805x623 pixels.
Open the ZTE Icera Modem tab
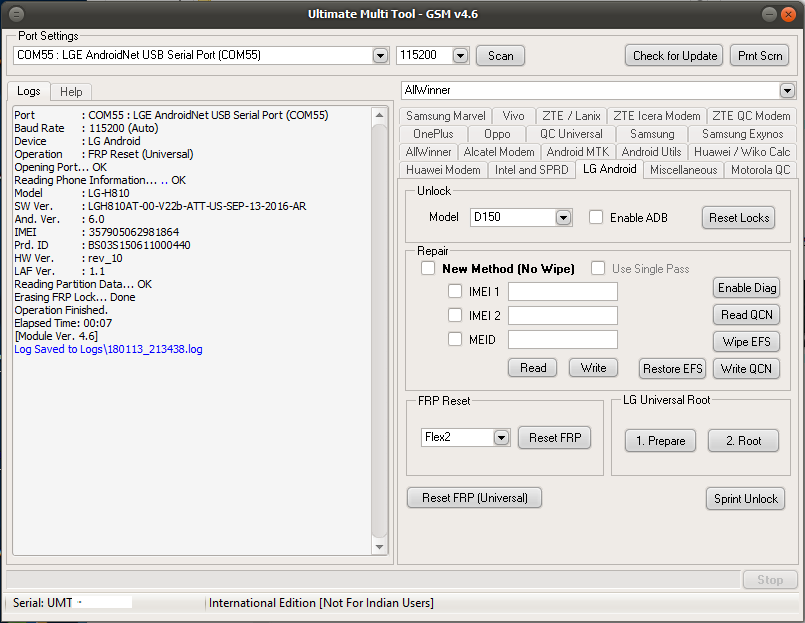tap(657, 116)
